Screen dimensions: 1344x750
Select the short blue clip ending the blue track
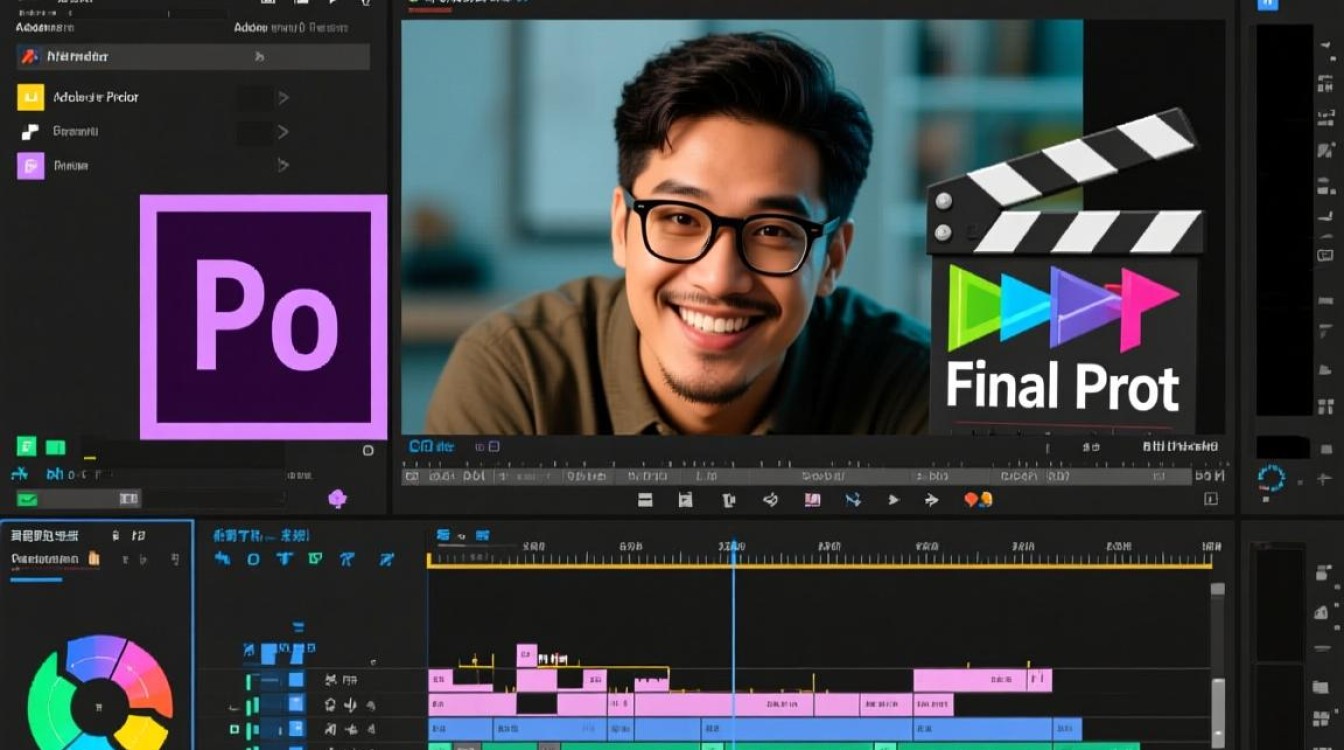(1067, 729)
